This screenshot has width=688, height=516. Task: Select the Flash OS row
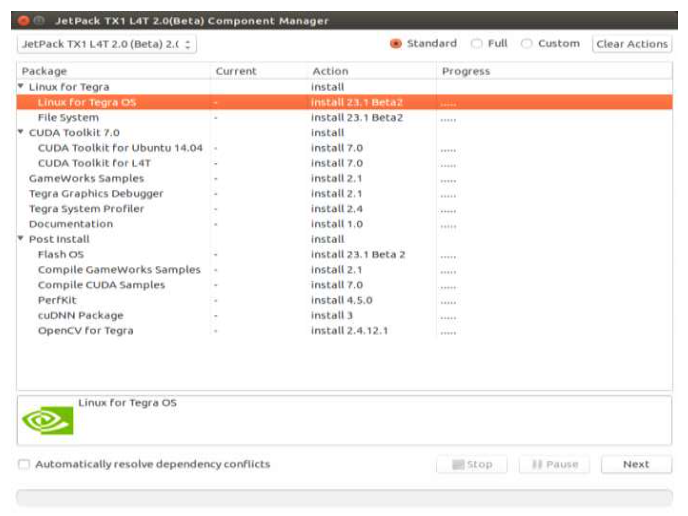pyautogui.click(x=344, y=254)
